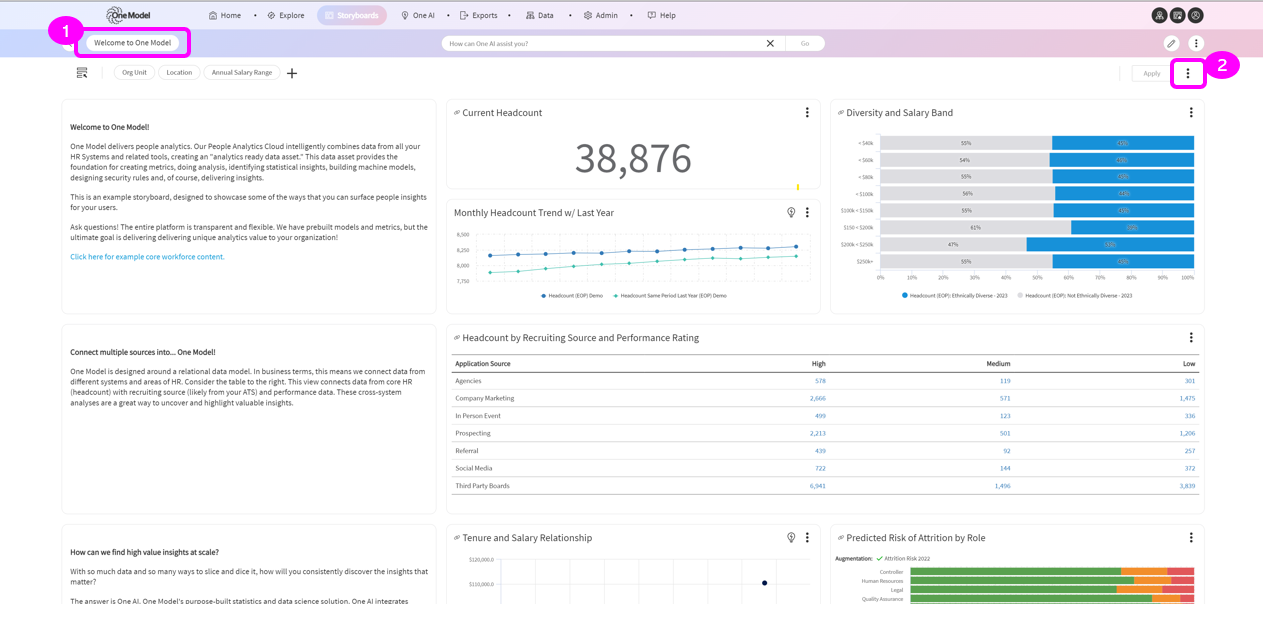The image size is (1263, 622).
Task: Toggle Headcount Same Period Last Year legend series
Action: point(670,296)
